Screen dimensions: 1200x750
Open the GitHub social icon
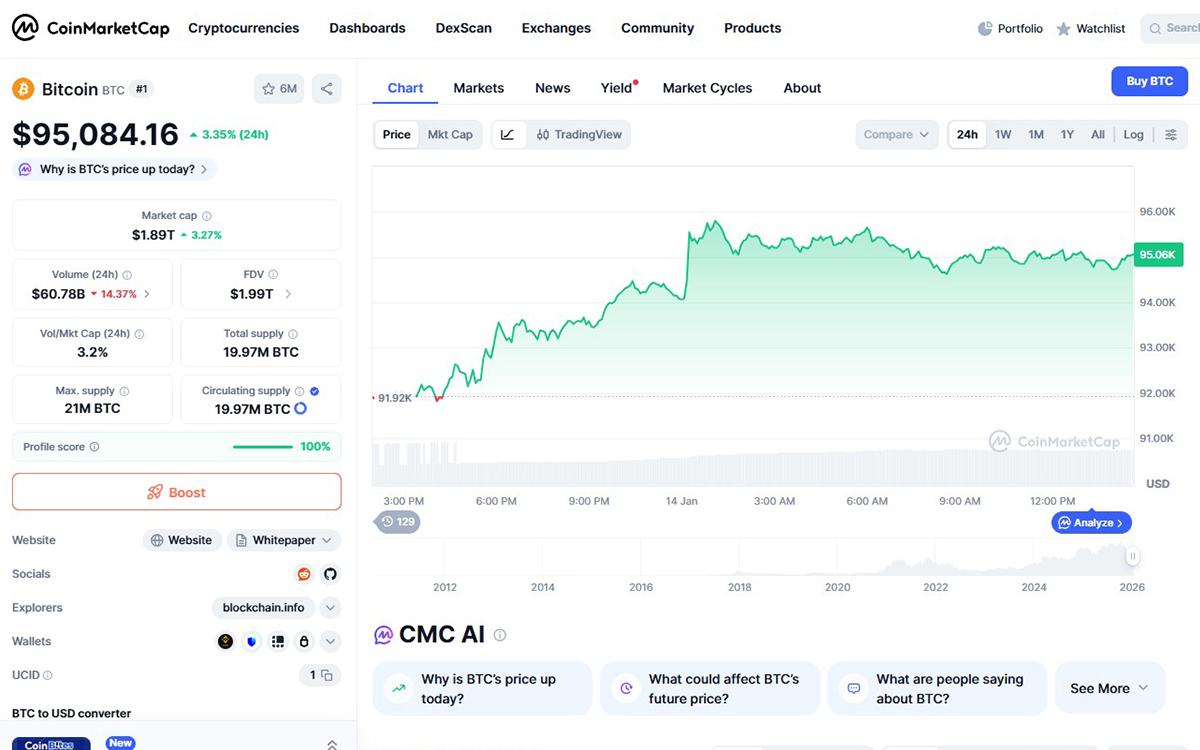coord(330,574)
